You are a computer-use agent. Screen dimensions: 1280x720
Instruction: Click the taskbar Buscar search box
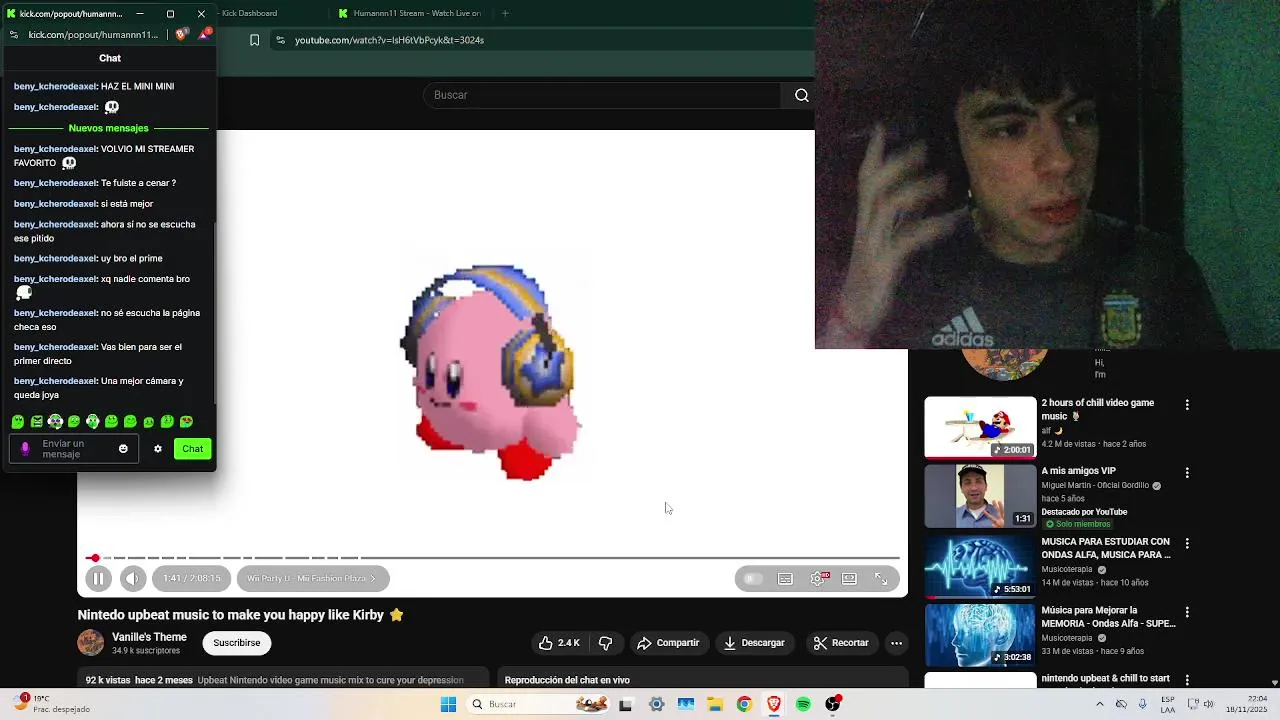point(537,704)
